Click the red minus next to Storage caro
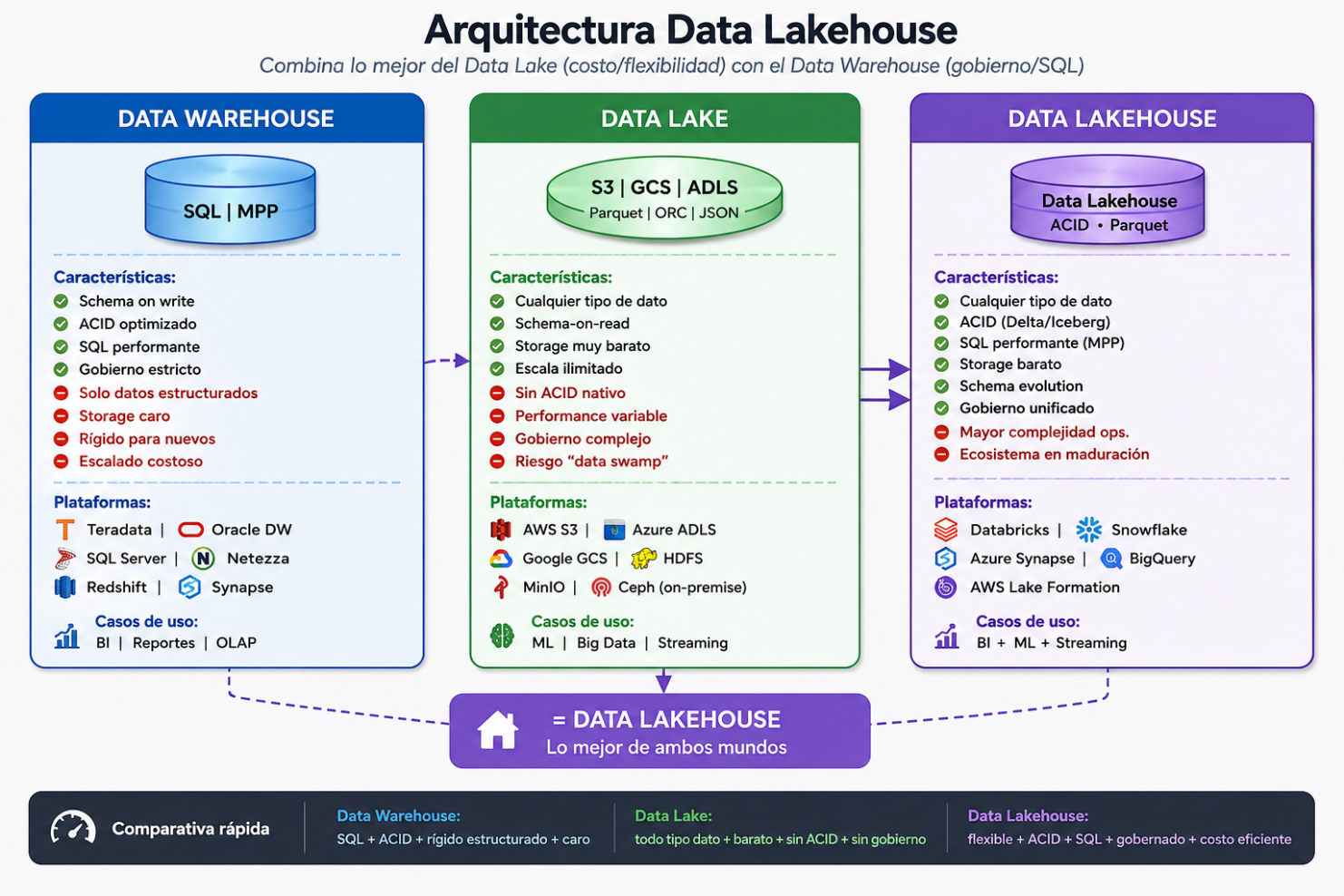1344x896 pixels. click(61, 415)
